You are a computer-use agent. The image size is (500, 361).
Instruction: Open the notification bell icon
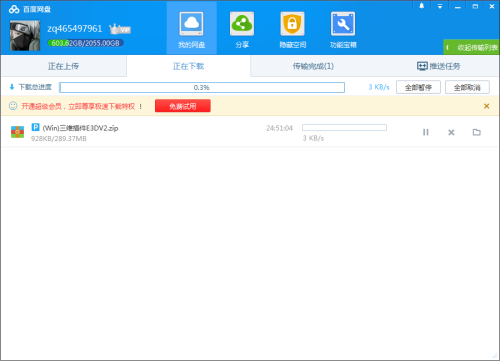coord(422,6)
